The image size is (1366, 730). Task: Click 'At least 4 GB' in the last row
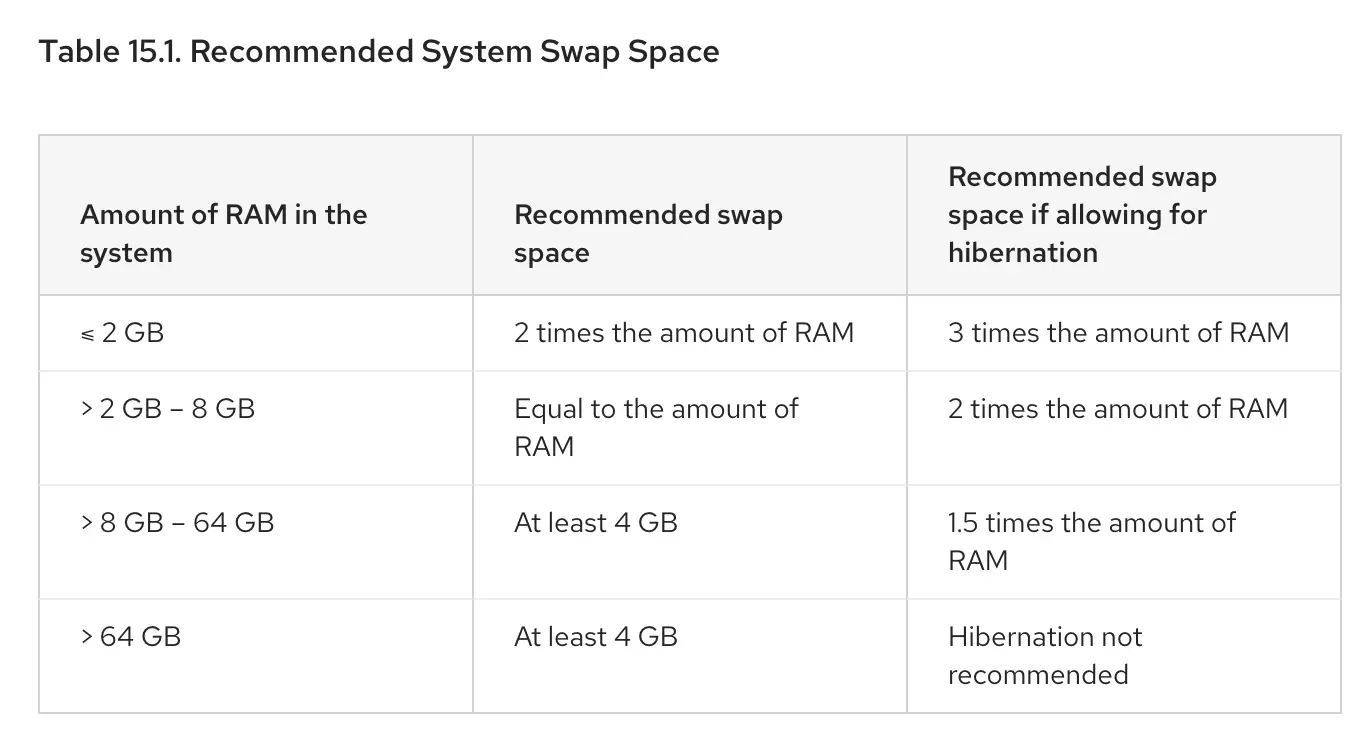click(x=596, y=637)
